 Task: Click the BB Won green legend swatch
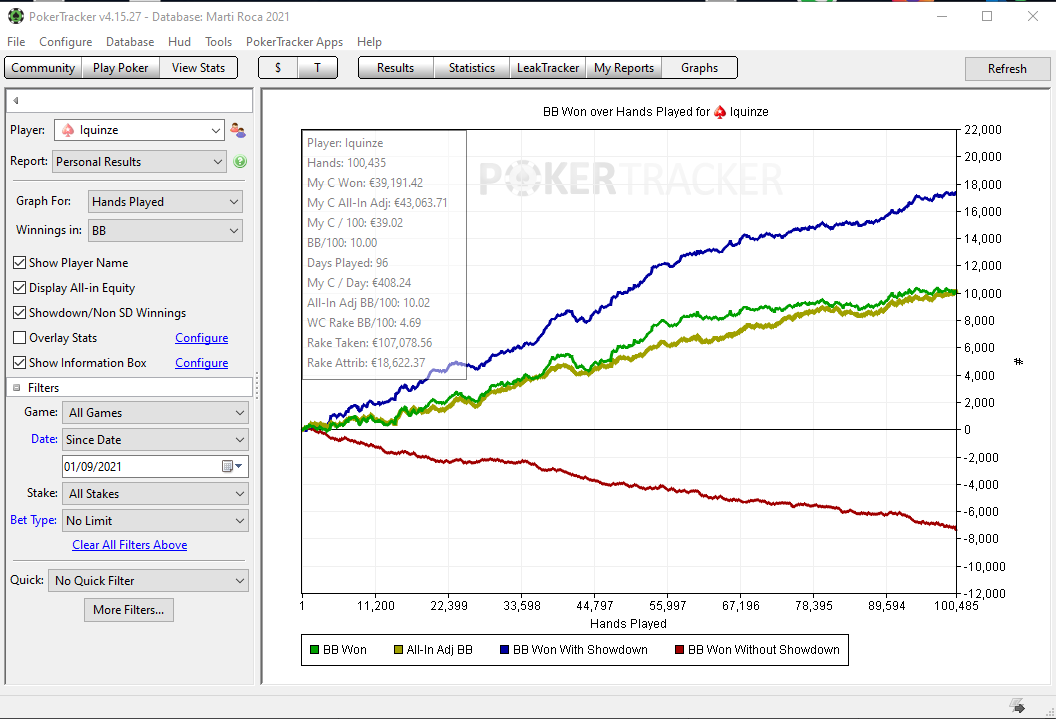click(x=314, y=650)
